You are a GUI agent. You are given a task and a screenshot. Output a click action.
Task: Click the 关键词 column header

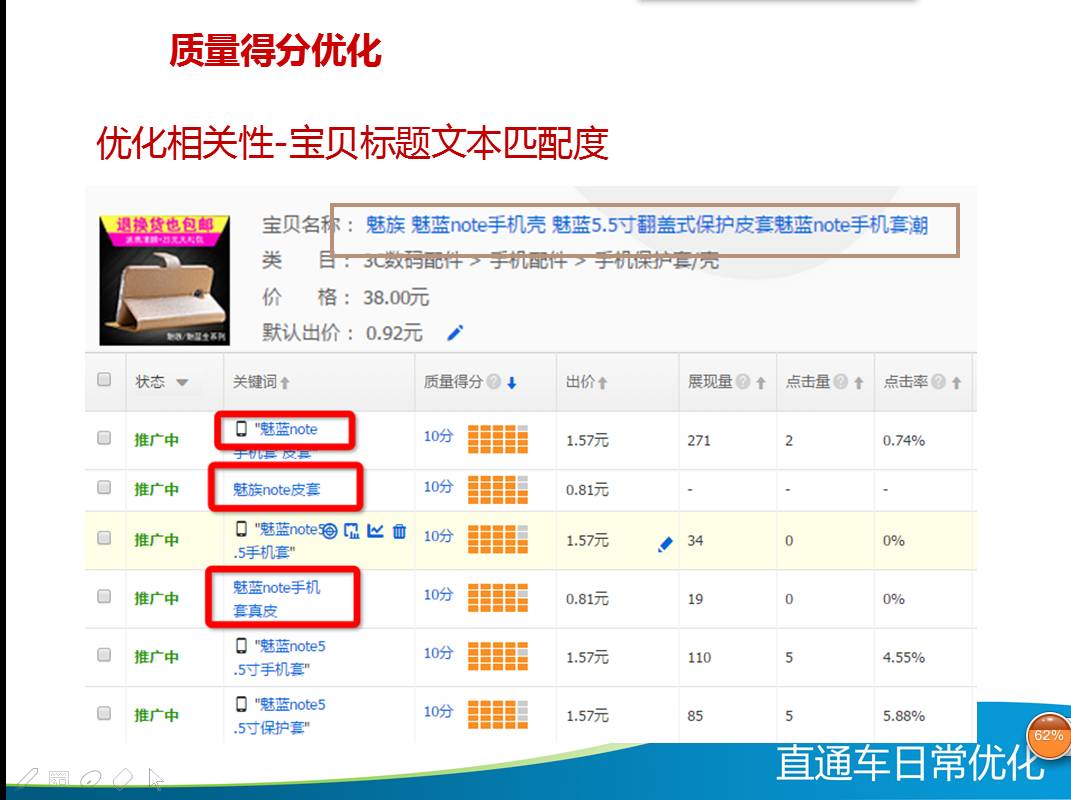[254, 382]
